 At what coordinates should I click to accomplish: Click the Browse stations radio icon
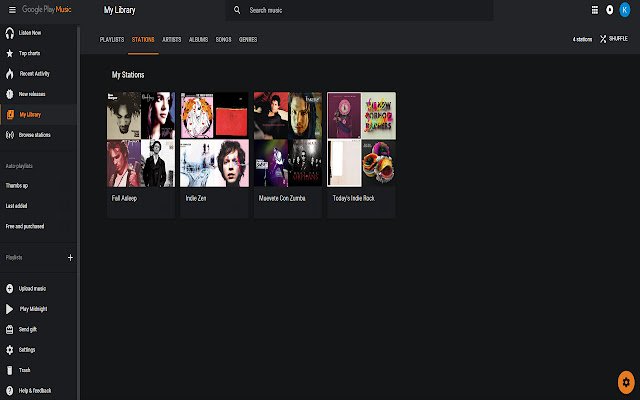coord(10,135)
